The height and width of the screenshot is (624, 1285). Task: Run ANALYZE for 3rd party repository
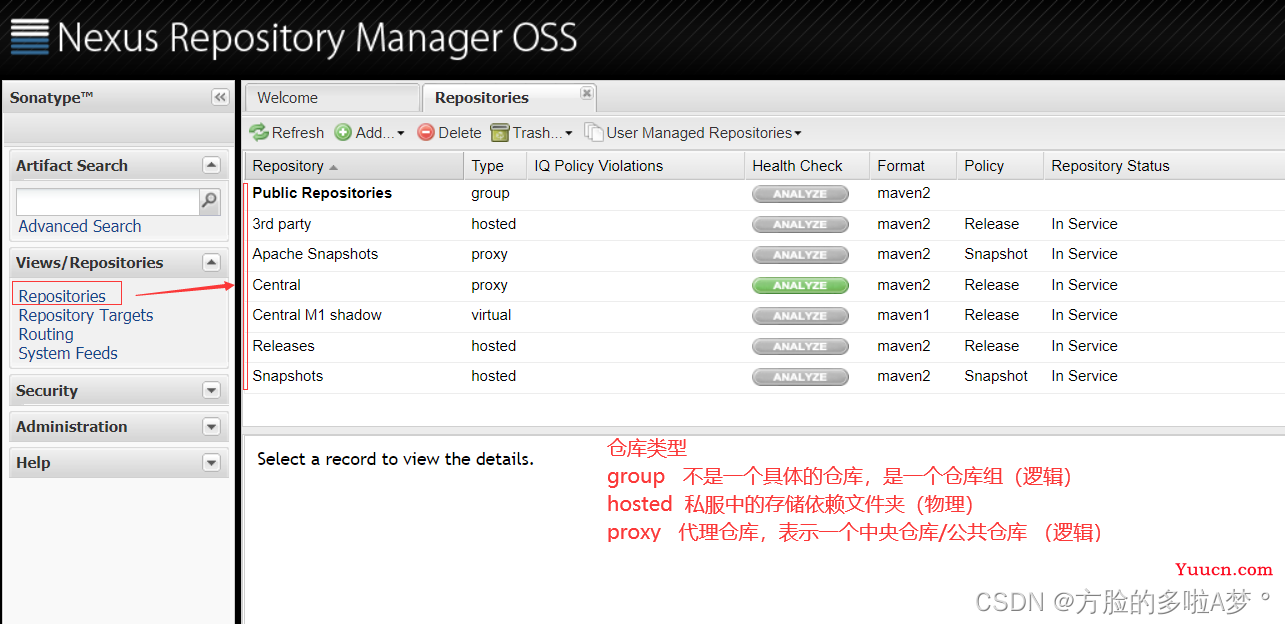coord(800,224)
